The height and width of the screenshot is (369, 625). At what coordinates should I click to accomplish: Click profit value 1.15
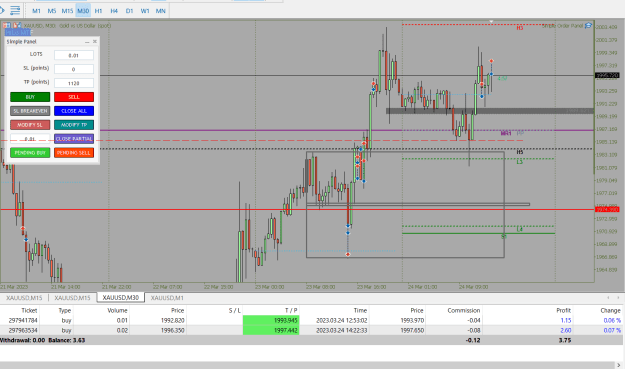click(566, 320)
